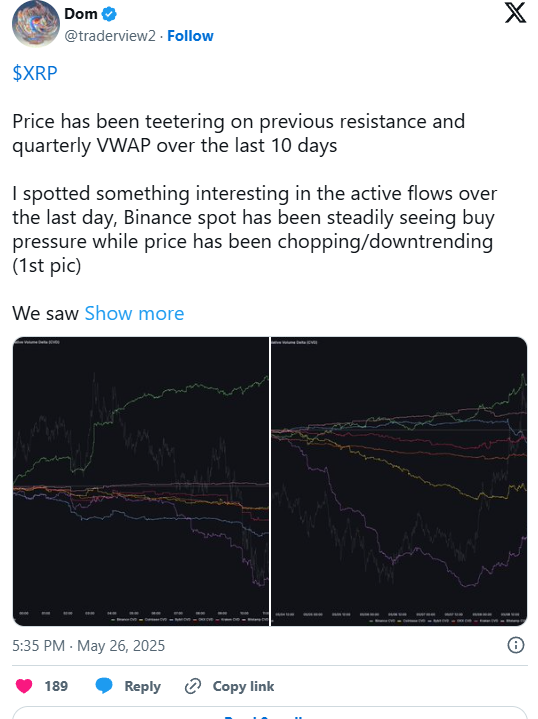Open the X logo link
This screenshot has height=719, width=538.
[x=515, y=12]
